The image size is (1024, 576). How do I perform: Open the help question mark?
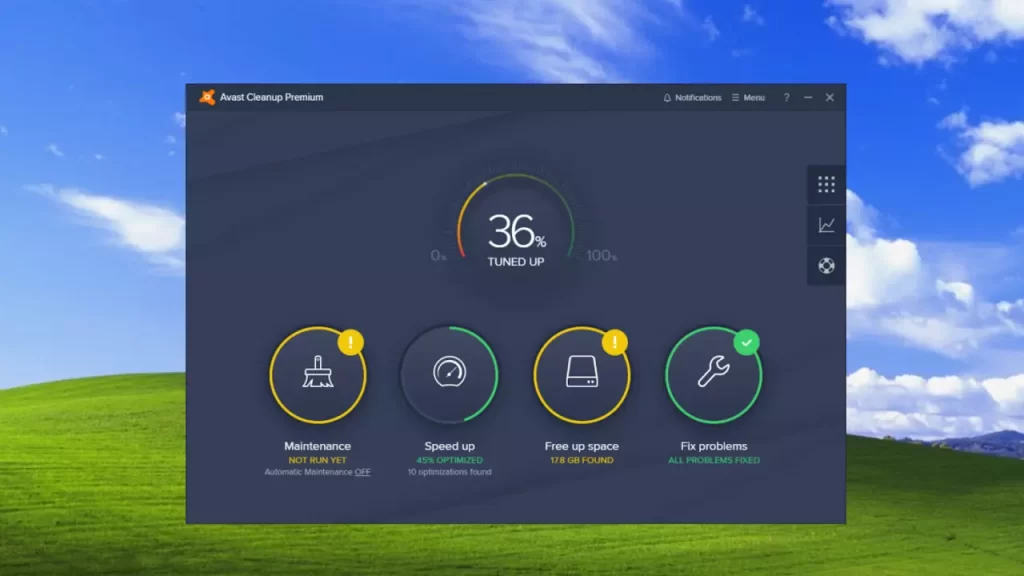point(786,97)
